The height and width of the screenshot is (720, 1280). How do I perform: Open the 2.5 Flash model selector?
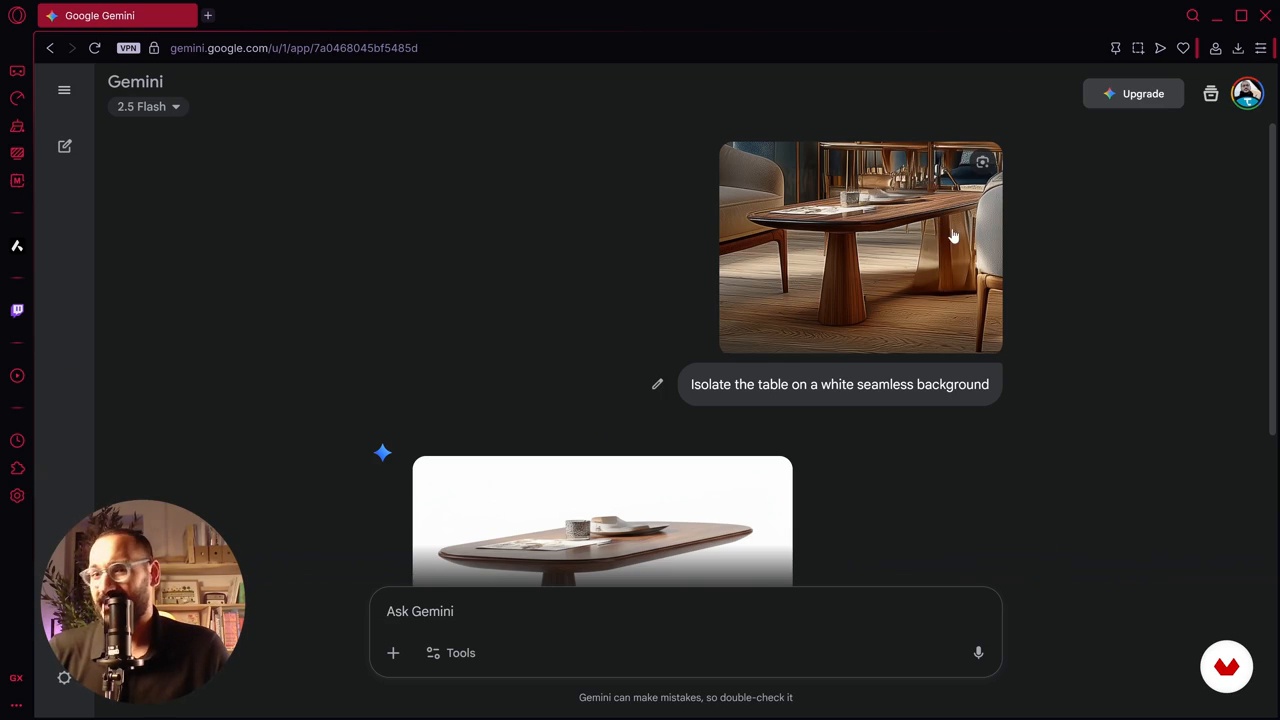click(148, 107)
